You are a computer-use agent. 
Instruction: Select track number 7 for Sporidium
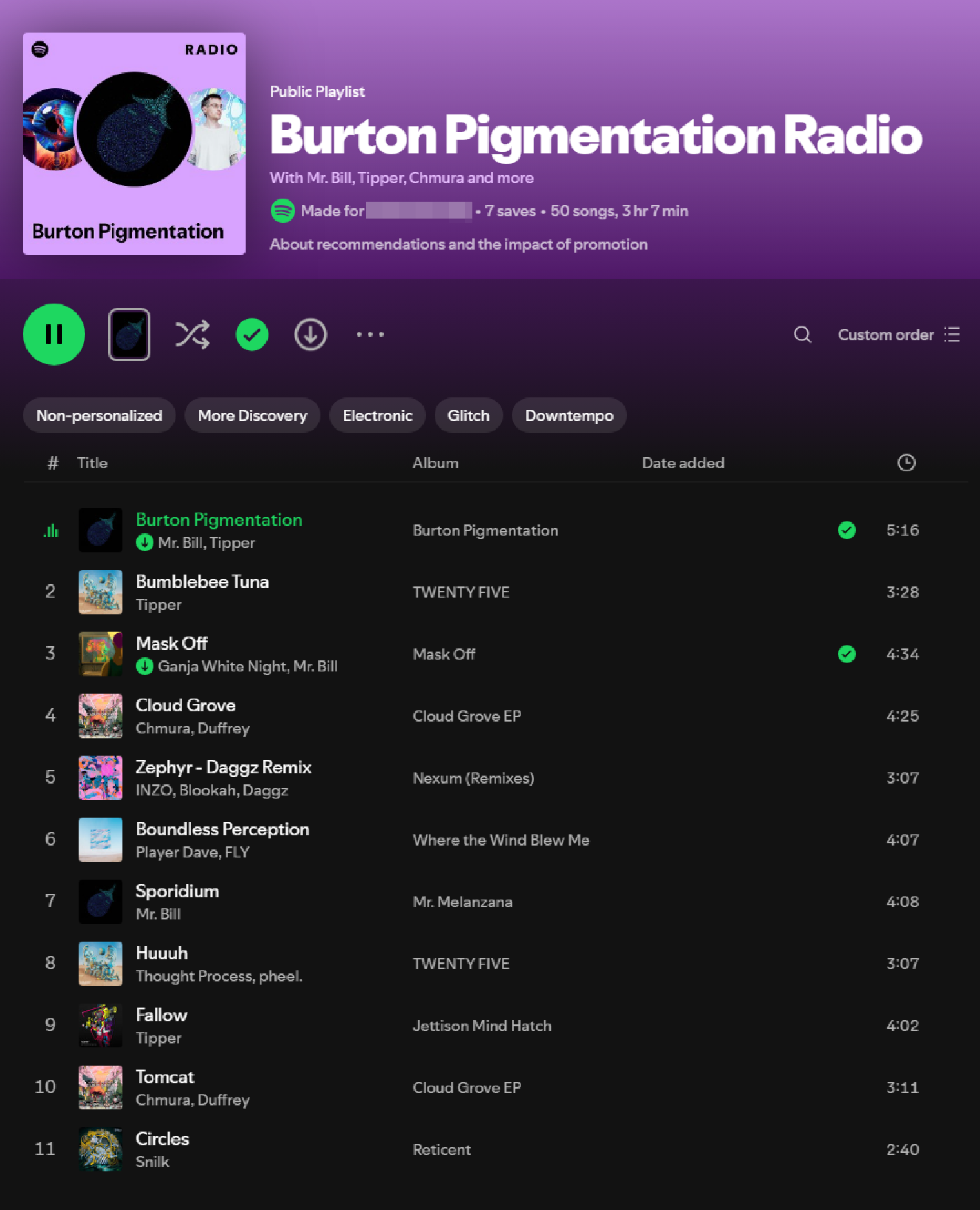coord(50,901)
